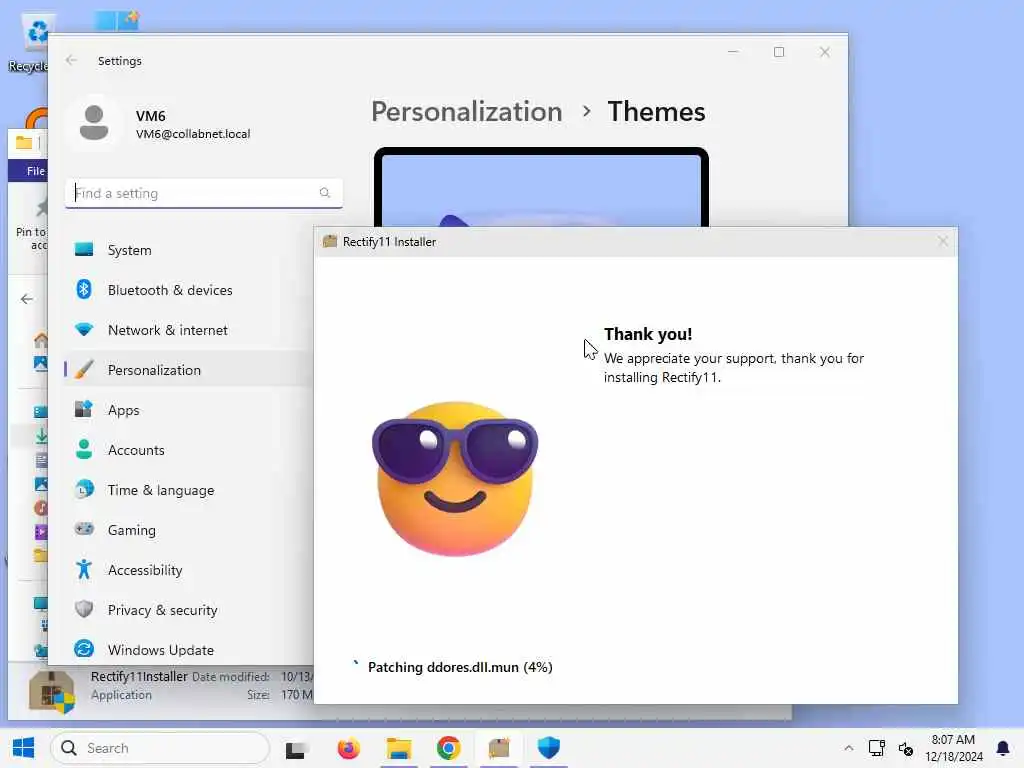This screenshot has height=768, width=1024.
Task: Click the Rectify11 Installer title icon
Action: point(330,242)
